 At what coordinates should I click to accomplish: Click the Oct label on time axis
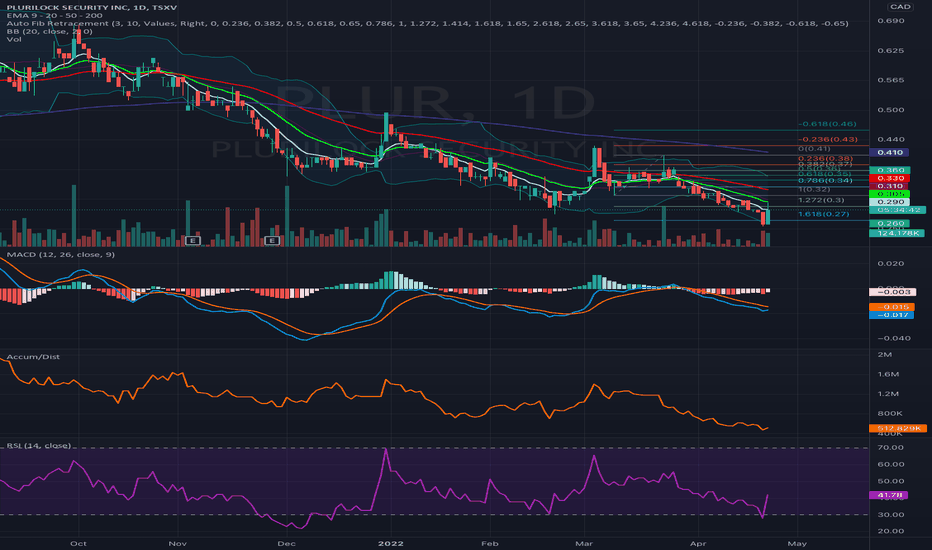point(78,543)
